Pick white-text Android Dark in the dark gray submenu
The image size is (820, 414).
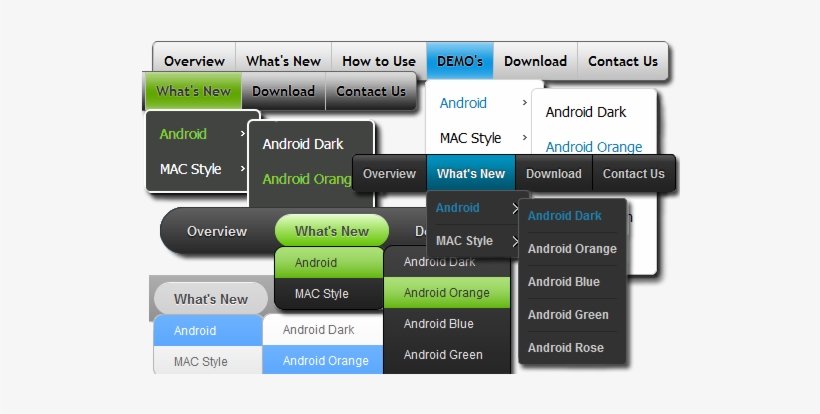pos(303,144)
